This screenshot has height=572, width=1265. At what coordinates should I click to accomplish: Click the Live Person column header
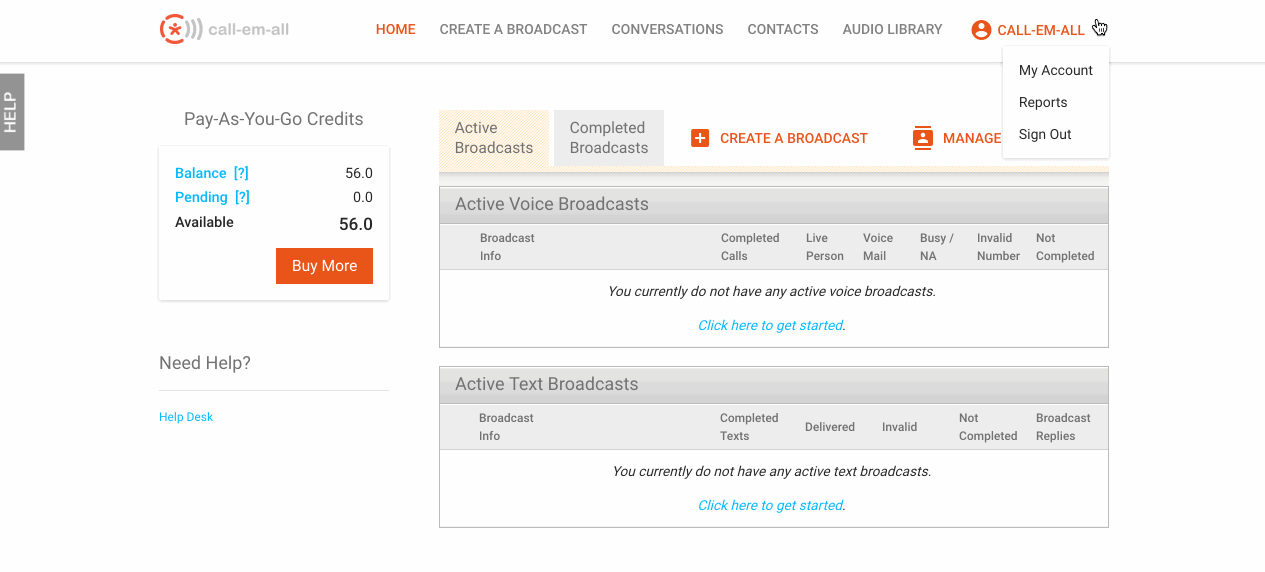point(825,247)
